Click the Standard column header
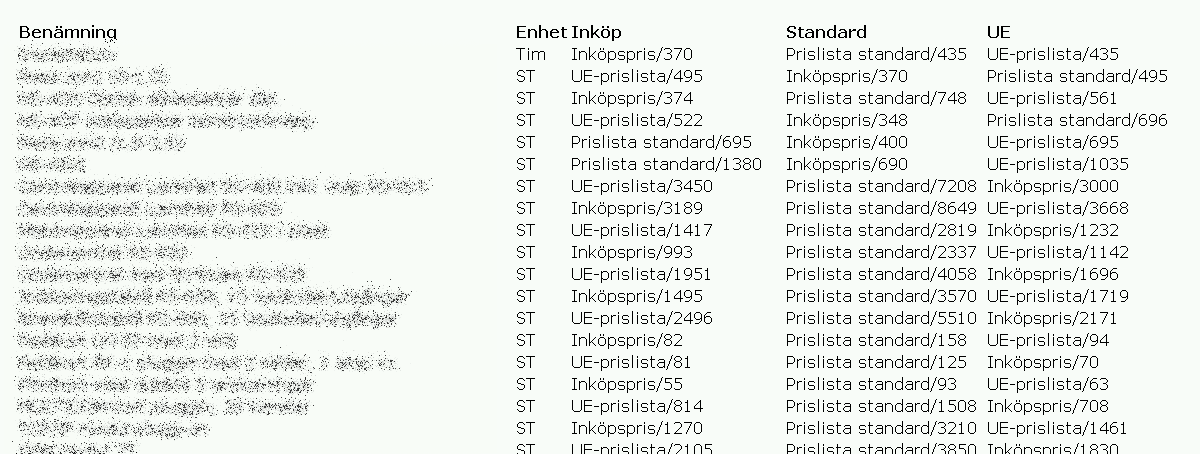Image resolution: width=1200 pixels, height=454 pixels. point(826,32)
